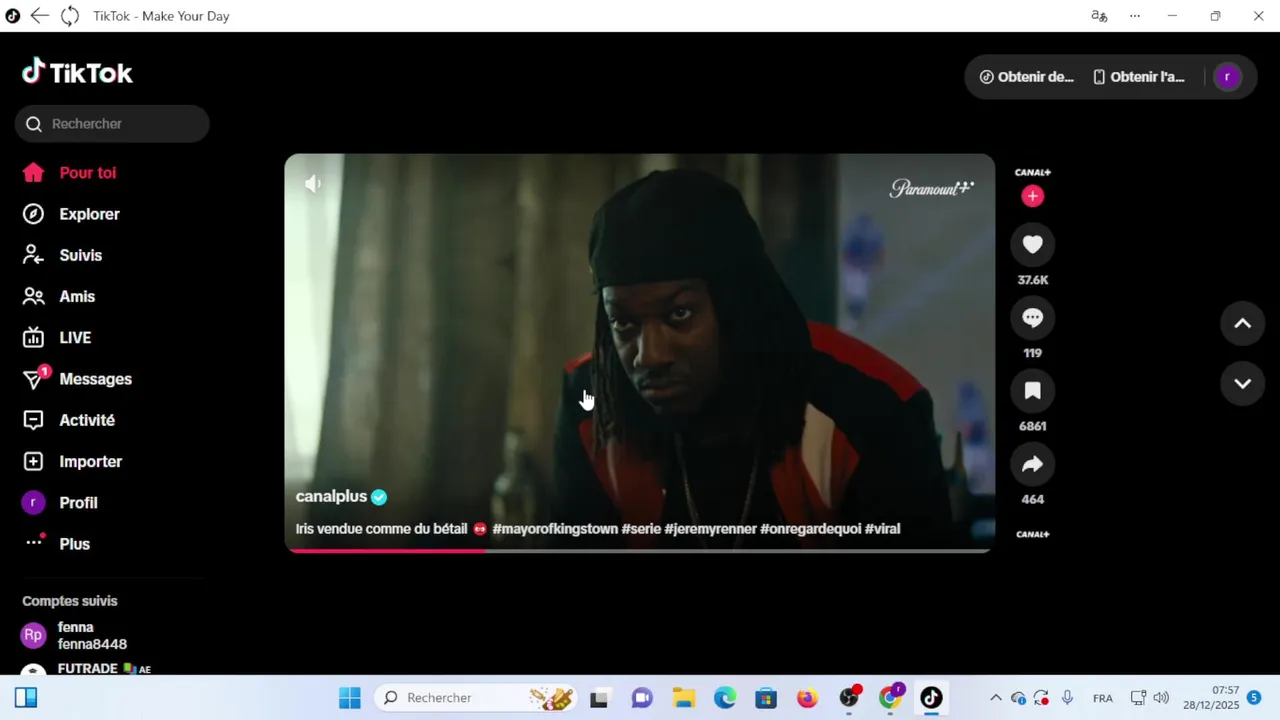This screenshot has width=1280, height=720.
Task: Open Firefox from the taskbar
Action: coord(807,698)
